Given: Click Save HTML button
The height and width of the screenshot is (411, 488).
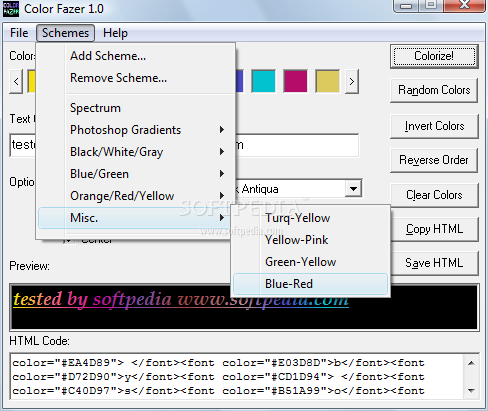Looking at the screenshot, I should 434,263.
